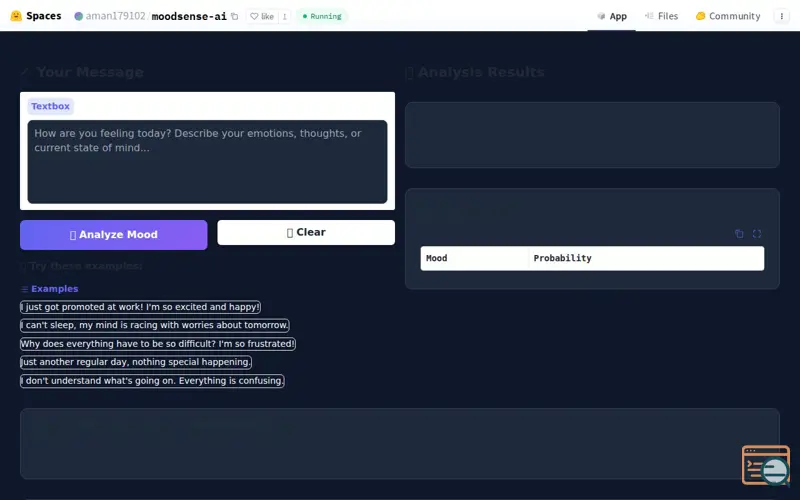Screen dimensions: 800x500
Task: Click the Mood column header
Action: click(474, 258)
